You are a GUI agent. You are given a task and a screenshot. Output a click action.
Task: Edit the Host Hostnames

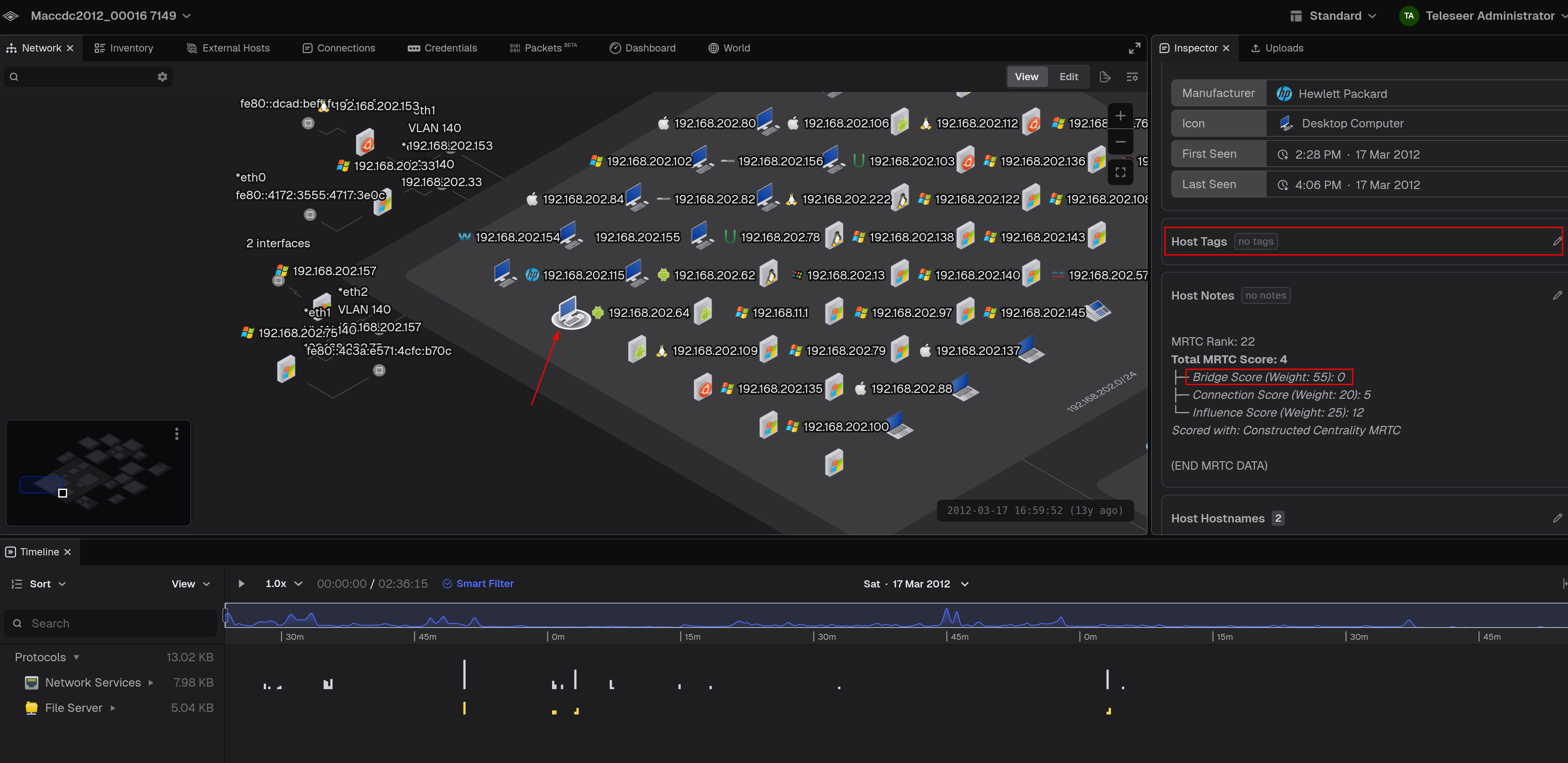click(1557, 518)
